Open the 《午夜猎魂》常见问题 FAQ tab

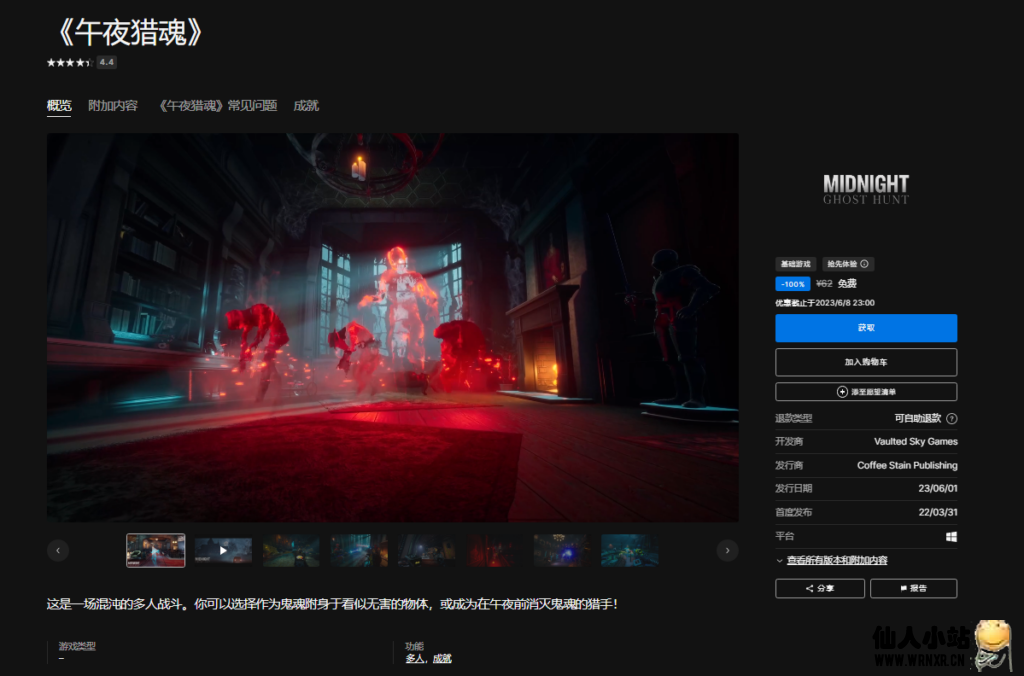(217, 106)
